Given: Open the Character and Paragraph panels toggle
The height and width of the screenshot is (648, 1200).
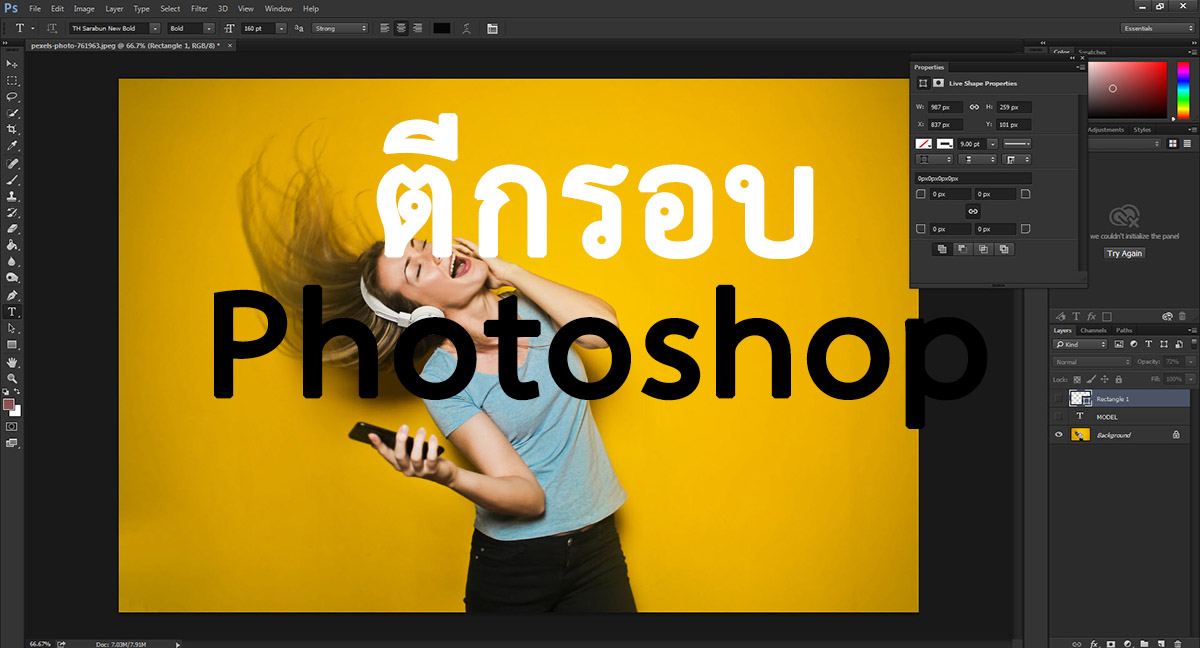Looking at the screenshot, I should (x=493, y=29).
